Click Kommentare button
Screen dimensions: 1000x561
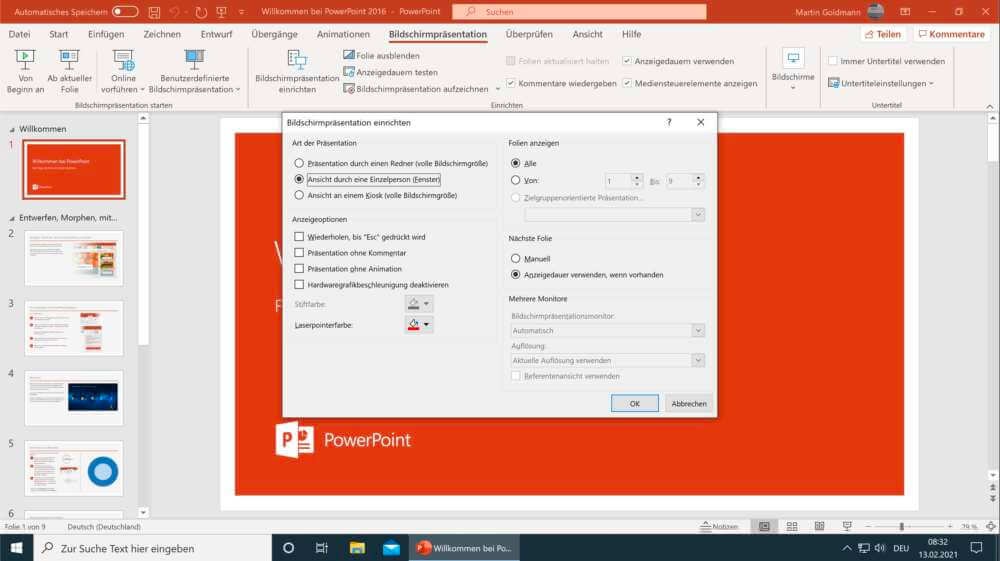(952, 34)
